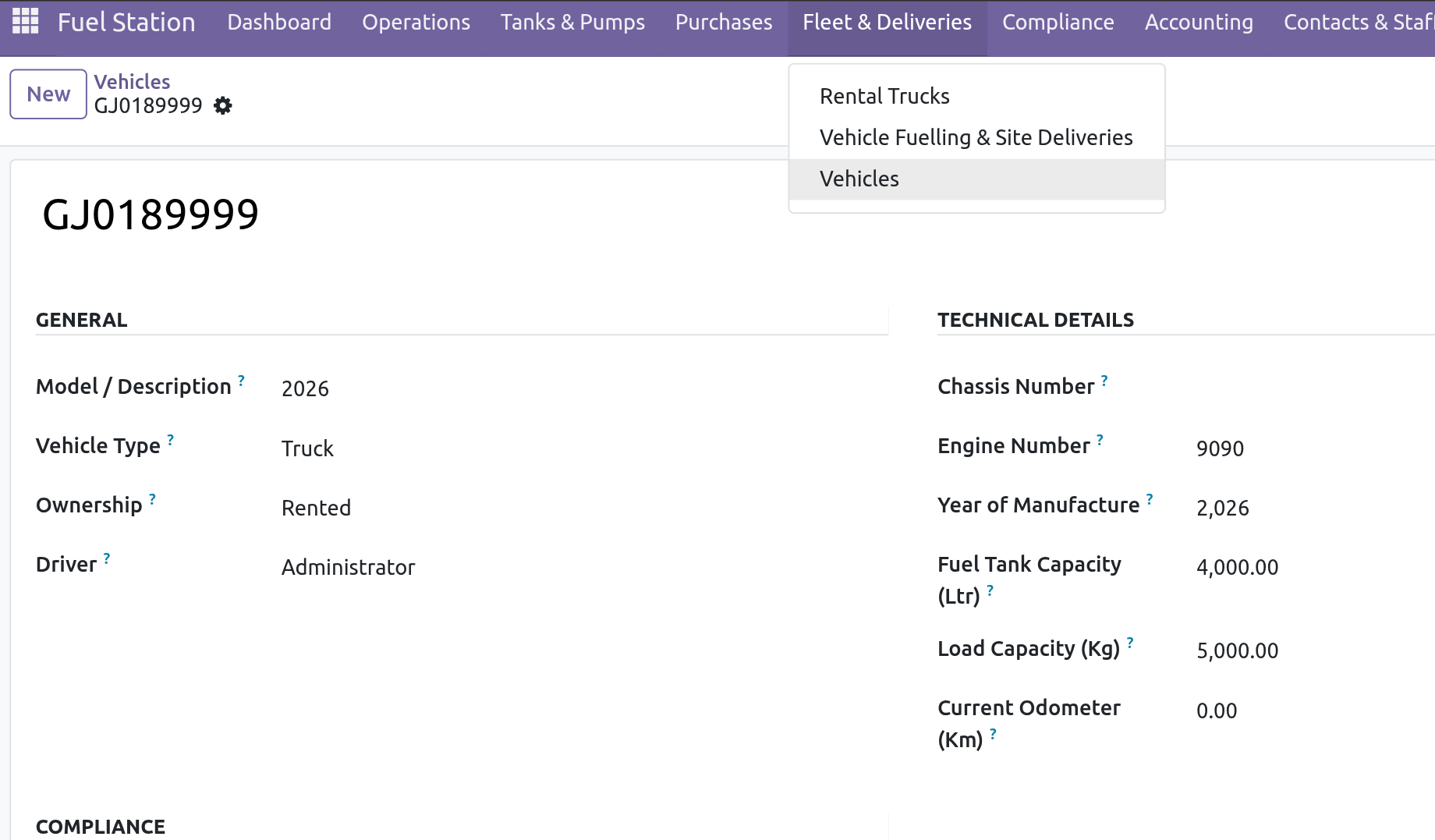Show help tooltip for Driver

pos(107,558)
